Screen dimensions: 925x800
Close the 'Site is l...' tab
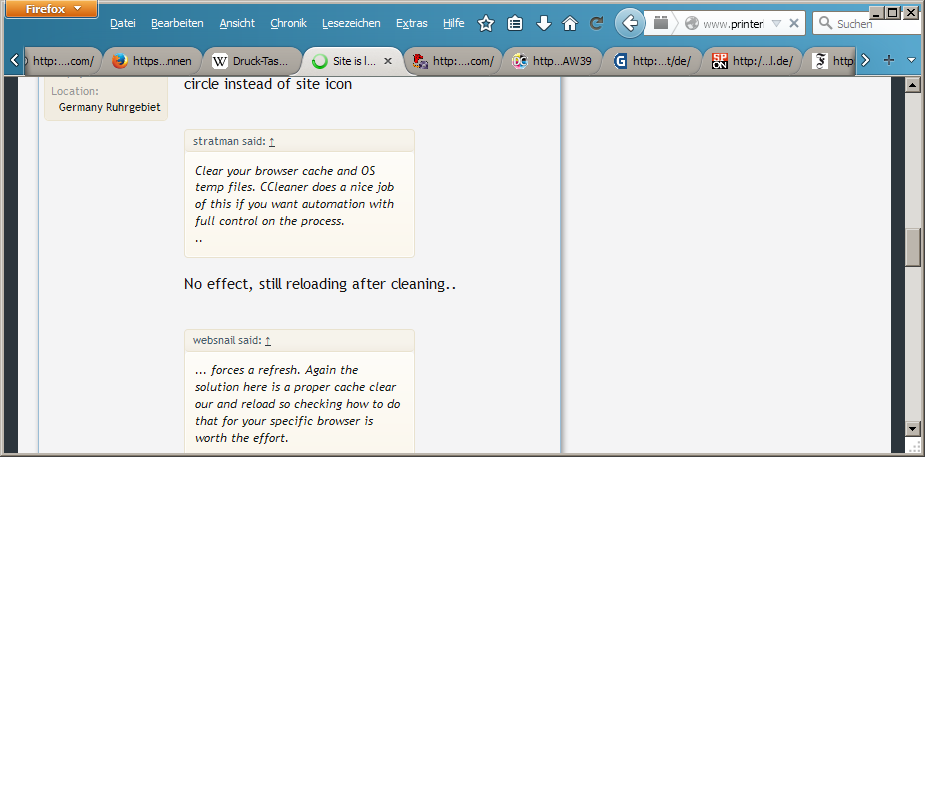[x=388, y=61]
